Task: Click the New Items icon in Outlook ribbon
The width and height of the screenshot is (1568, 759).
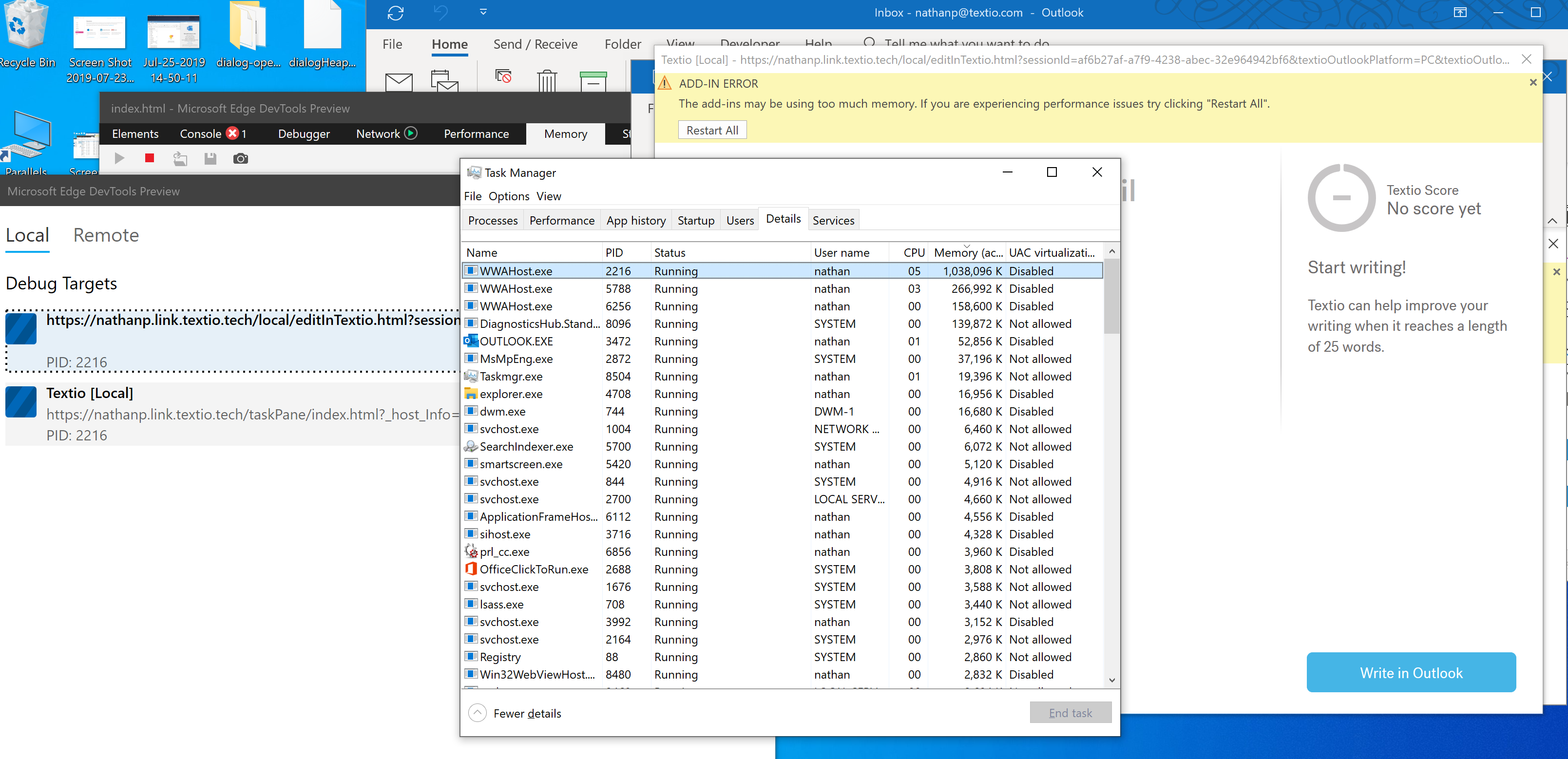Action: point(444,81)
